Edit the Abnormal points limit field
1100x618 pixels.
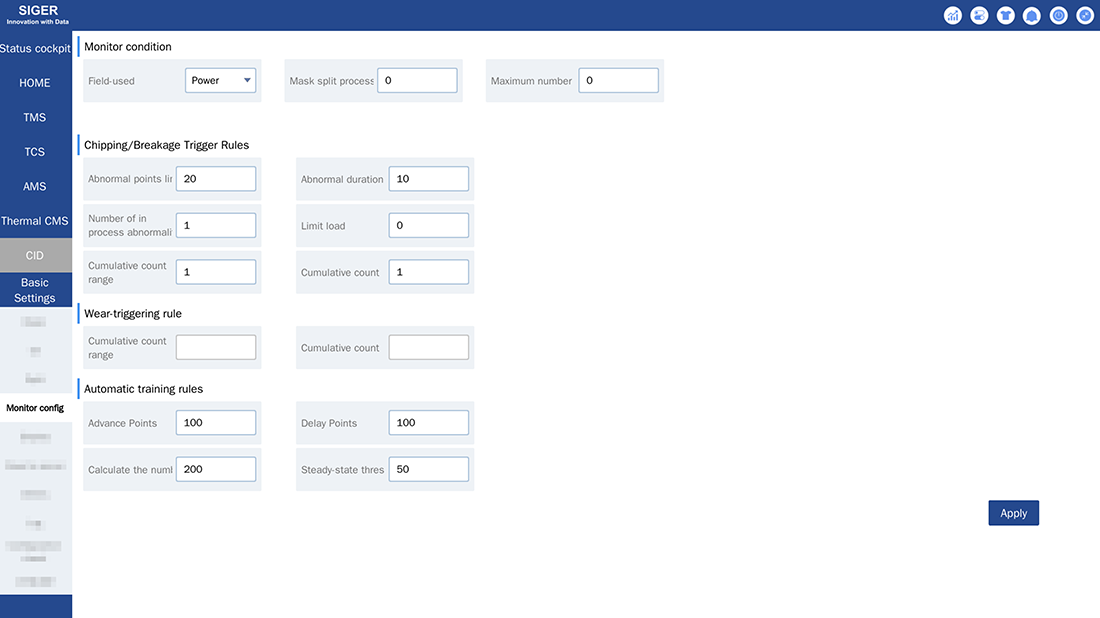(216, 179)
